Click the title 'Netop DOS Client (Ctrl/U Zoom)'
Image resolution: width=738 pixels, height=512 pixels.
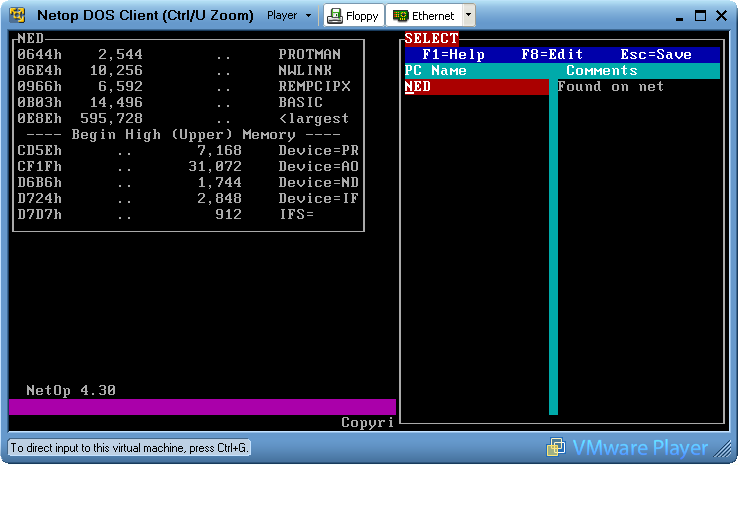(145, 16)
